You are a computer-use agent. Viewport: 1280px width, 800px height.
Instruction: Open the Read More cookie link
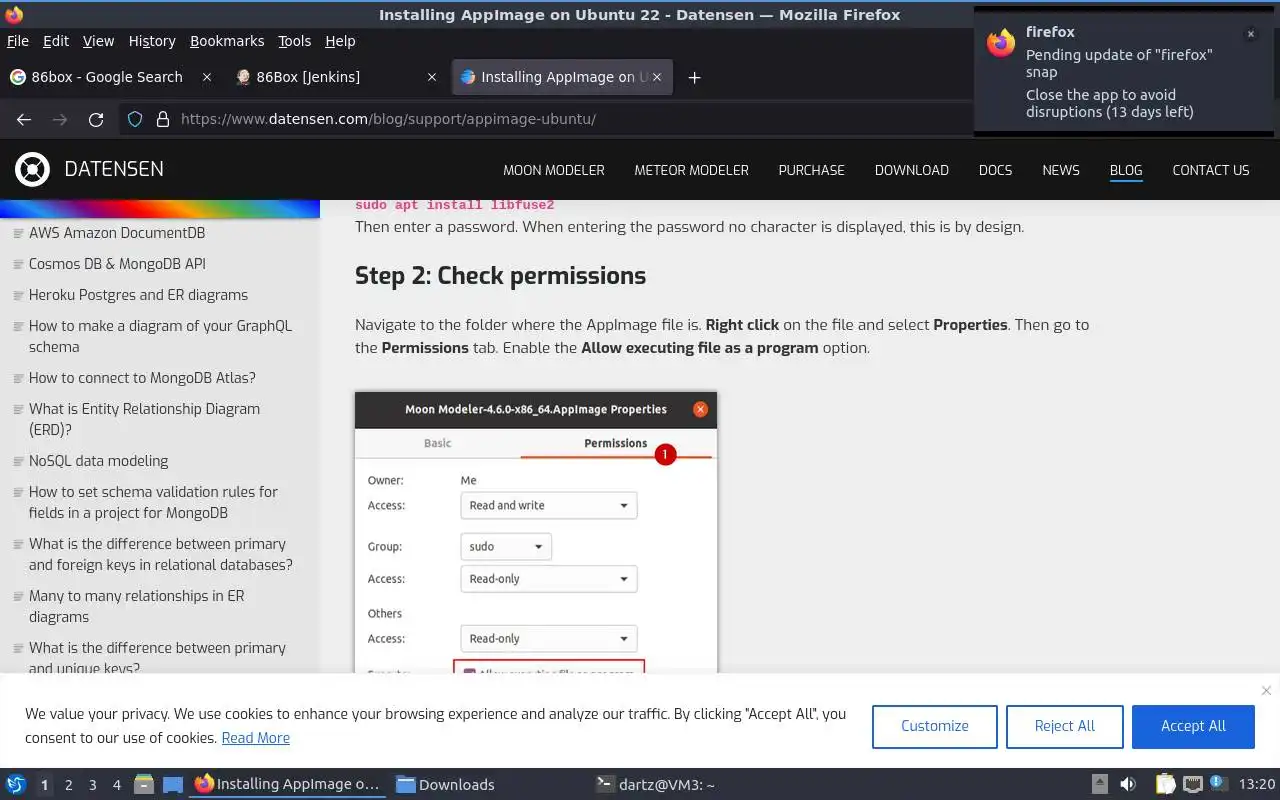point(255,738)
